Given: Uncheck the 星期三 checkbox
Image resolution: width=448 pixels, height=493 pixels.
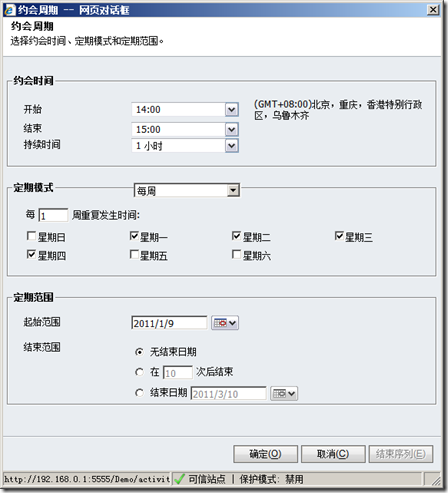Looking at the screenshot, I should [x=339, y=236].
